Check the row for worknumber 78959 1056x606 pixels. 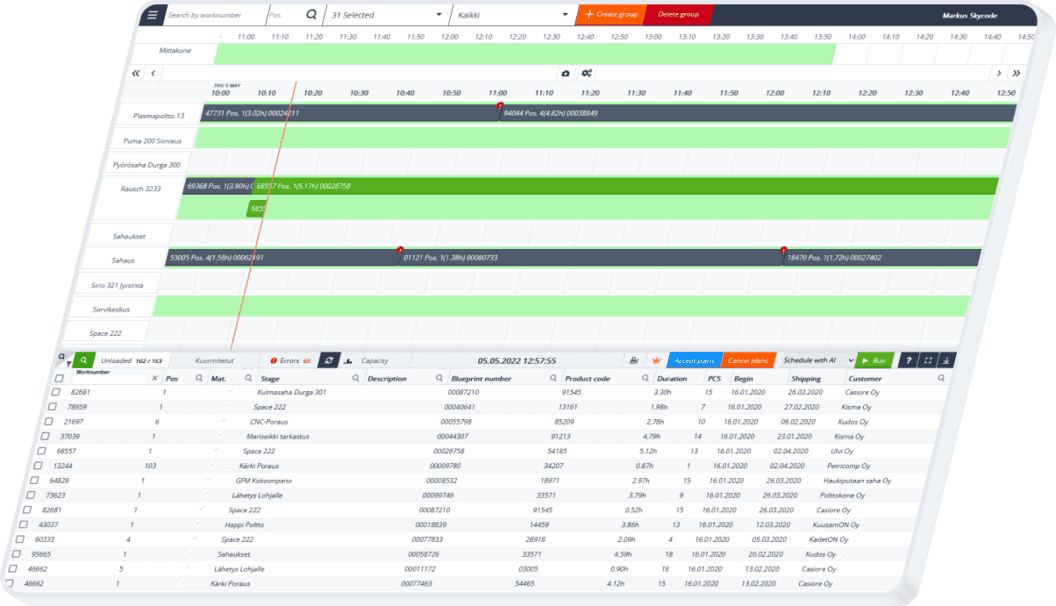pyautogui.click(x=52, y=407)
